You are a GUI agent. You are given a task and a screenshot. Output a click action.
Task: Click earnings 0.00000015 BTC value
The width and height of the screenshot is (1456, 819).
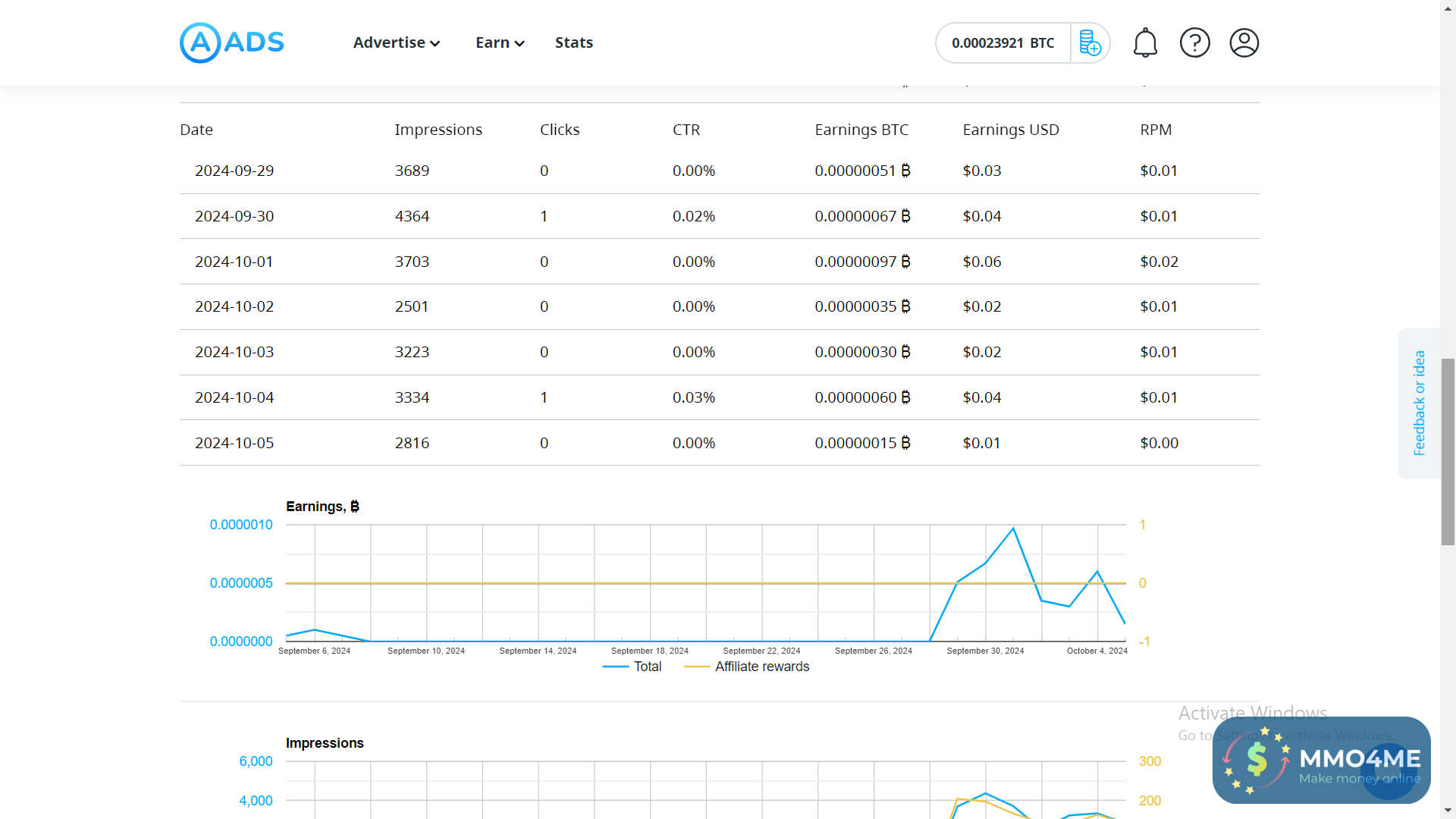coord(862,443)
